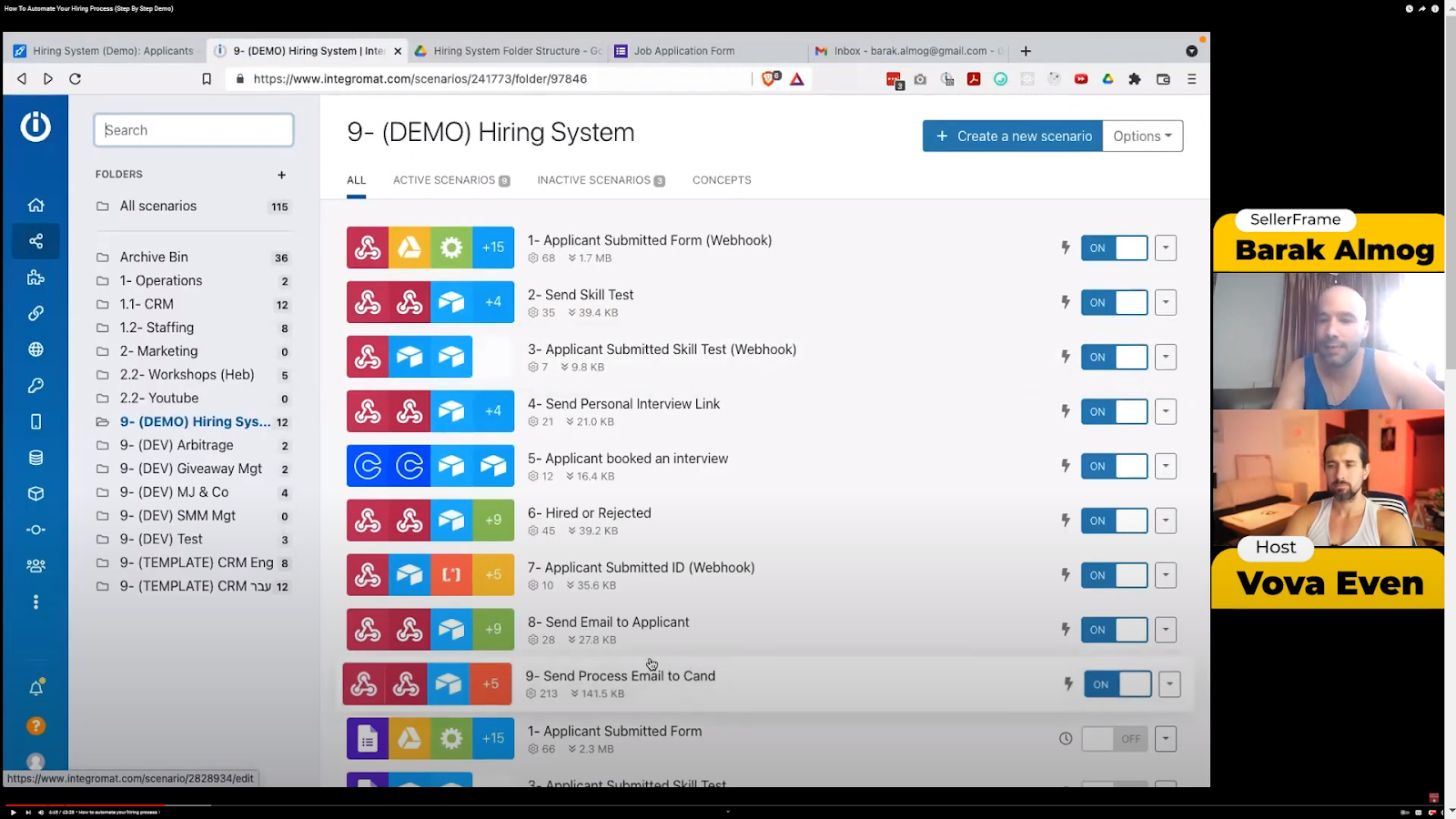Image resolution: width=1456 pixels, height=819 pixels.
Task: Reload the page in browser toolbar
Action: click(x=76, y=79)
